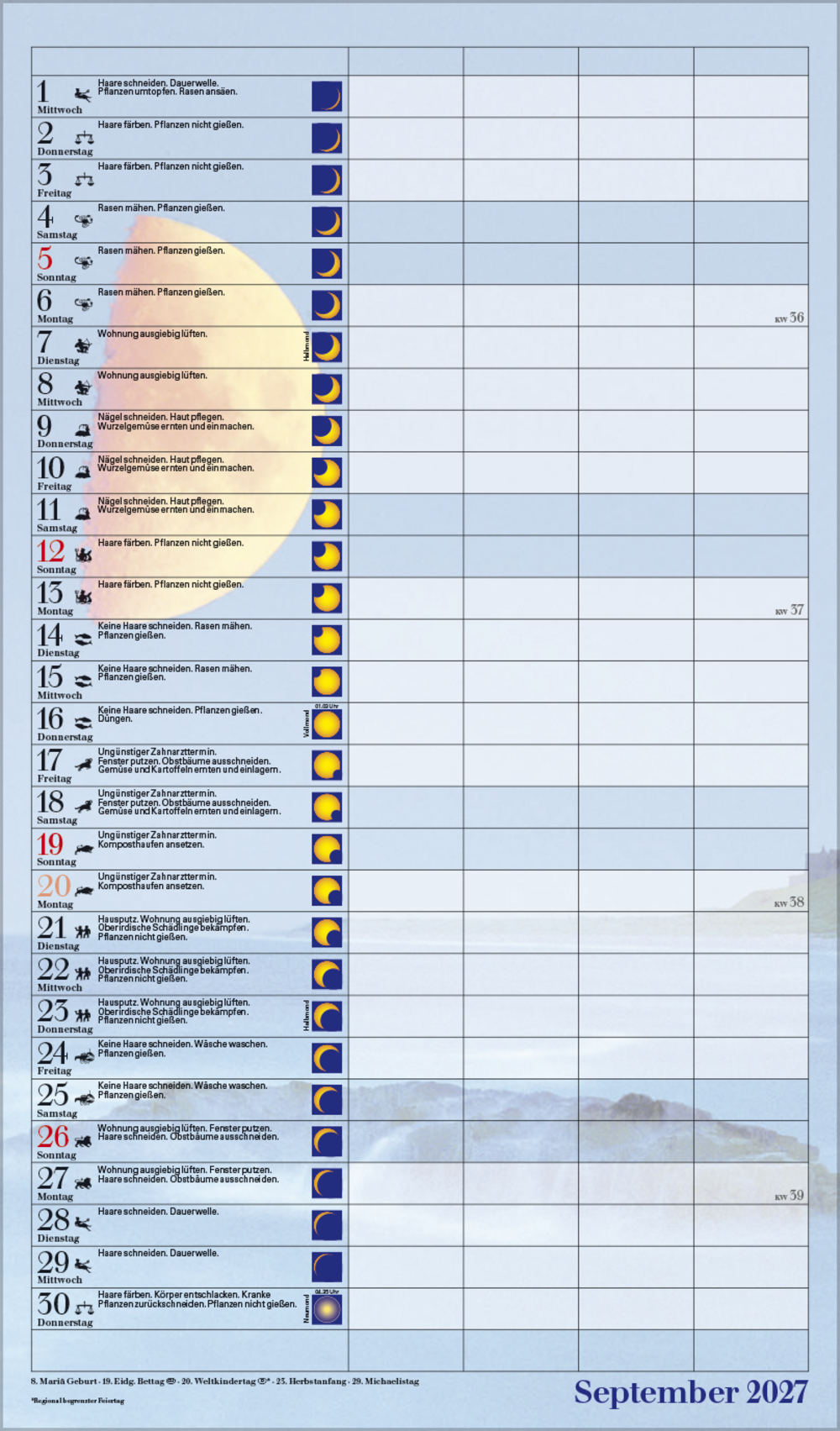Click the moon phase icon for September 19
The height and width of the screenshot is (1431, 840).
tap(327, 849)
